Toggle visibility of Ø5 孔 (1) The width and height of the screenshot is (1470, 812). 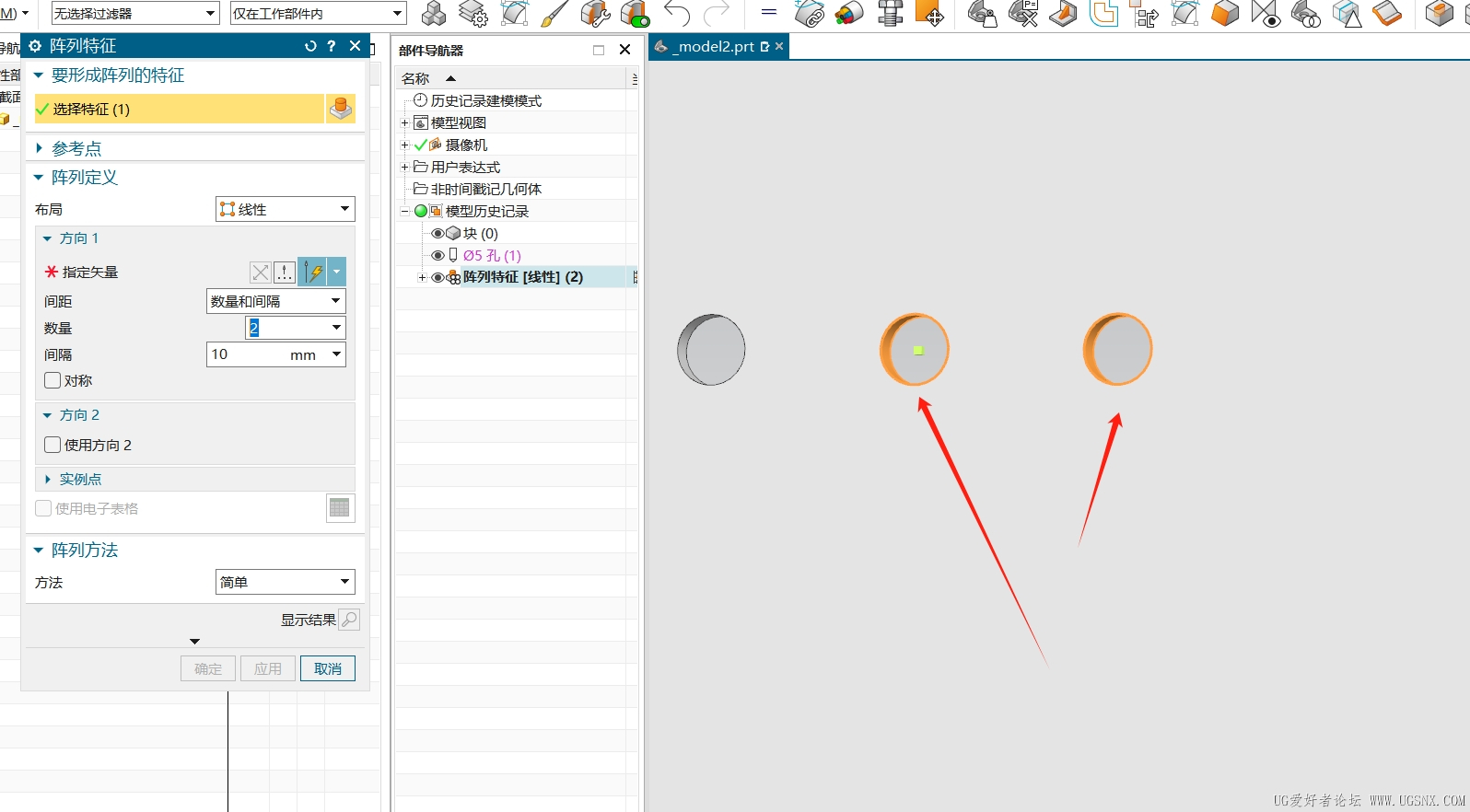tap(437, 256)
